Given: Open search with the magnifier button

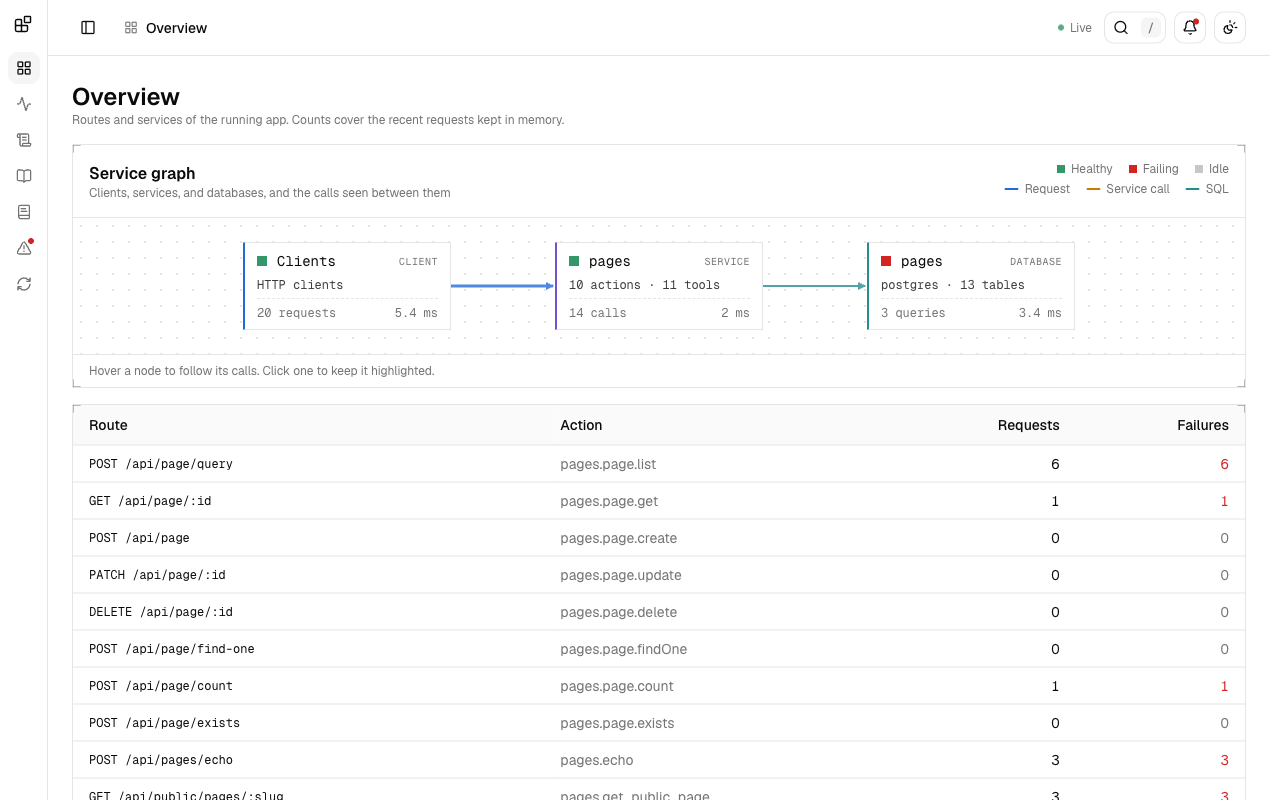Looking at the screenshot, I should click(1135, 28).
